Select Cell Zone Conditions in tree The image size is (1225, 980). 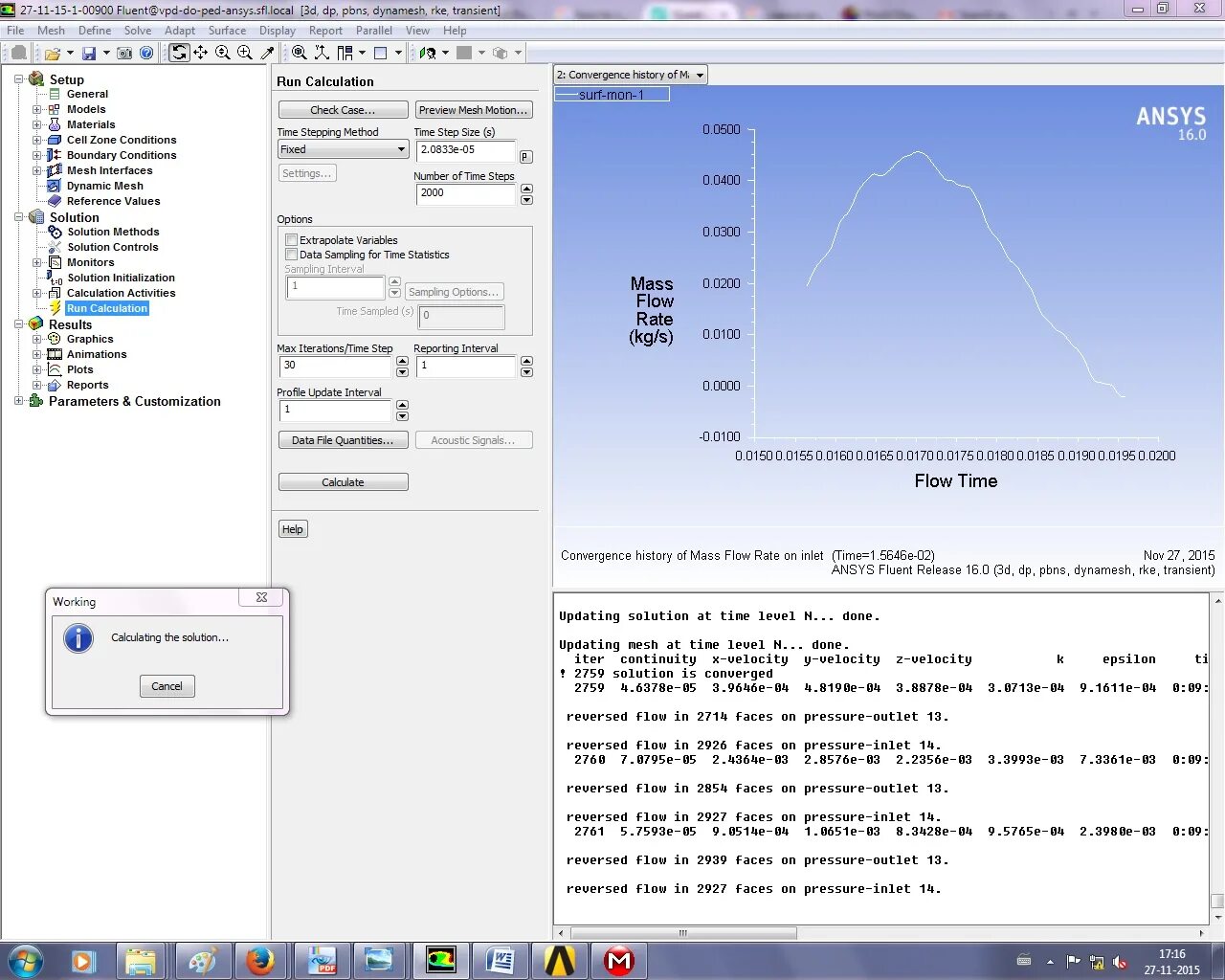click(122, 140)
